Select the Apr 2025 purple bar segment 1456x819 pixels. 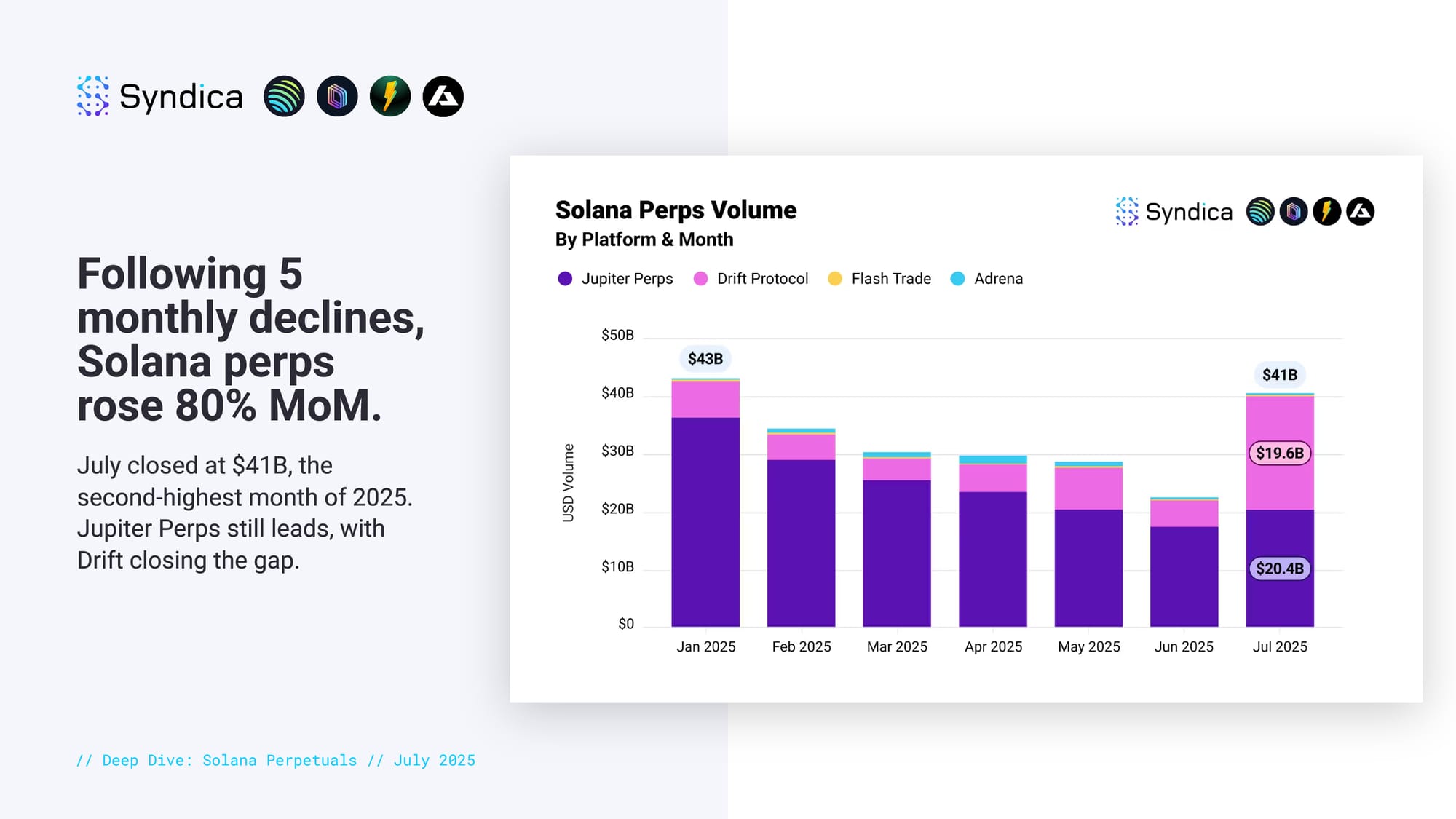pos(993,559)
